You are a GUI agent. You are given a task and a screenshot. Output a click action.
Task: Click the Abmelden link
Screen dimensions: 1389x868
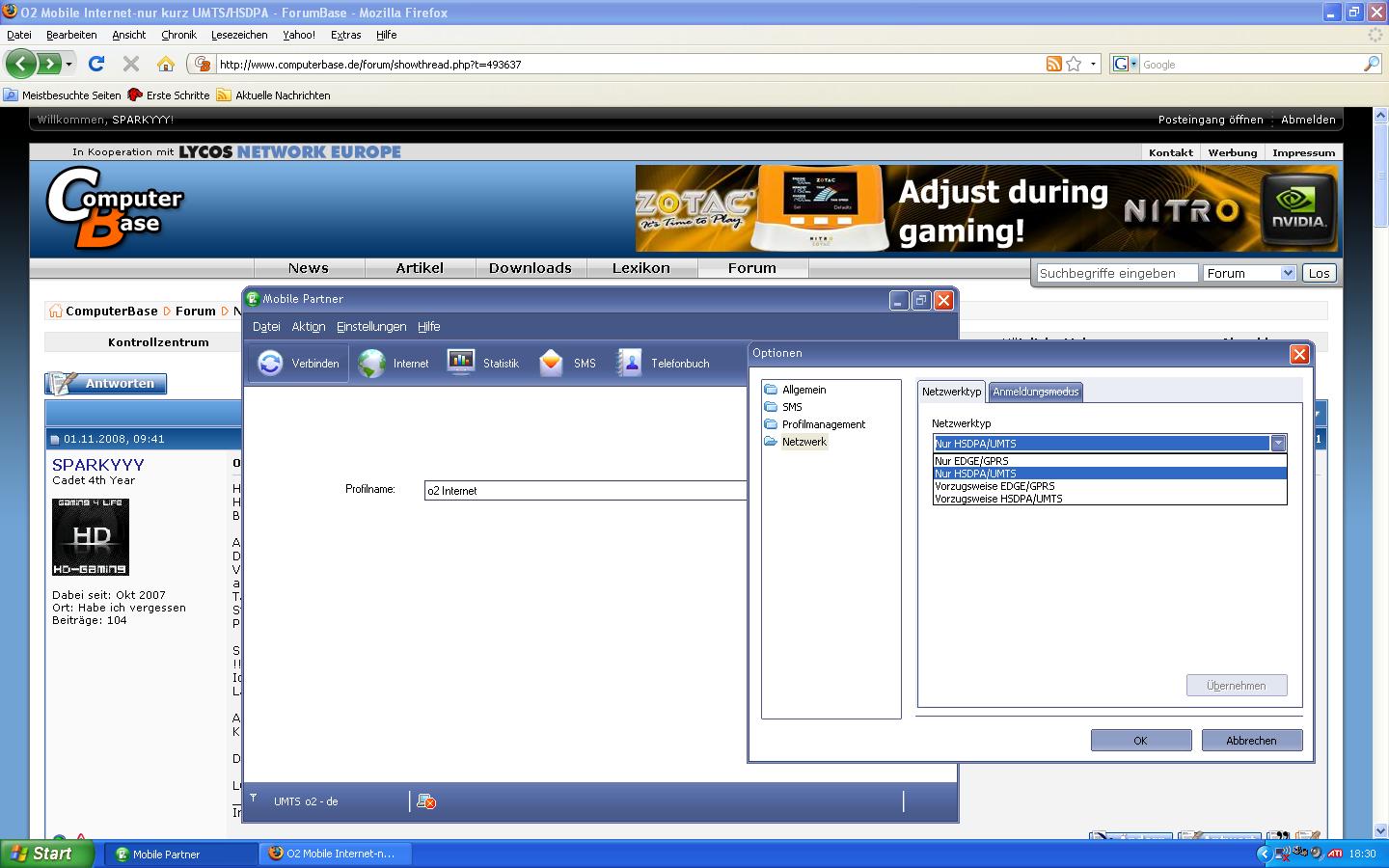point(1308,120)
